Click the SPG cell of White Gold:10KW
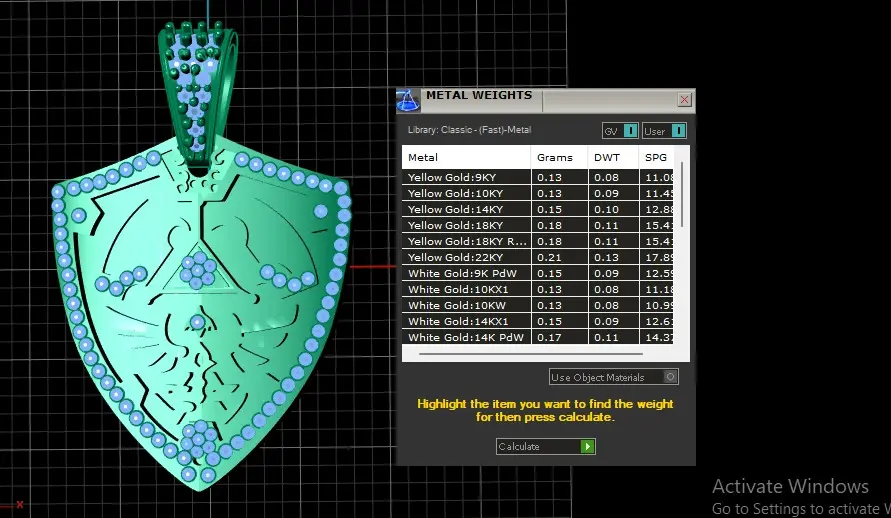This screenshot has height=518, width=891. pos(656,305)
